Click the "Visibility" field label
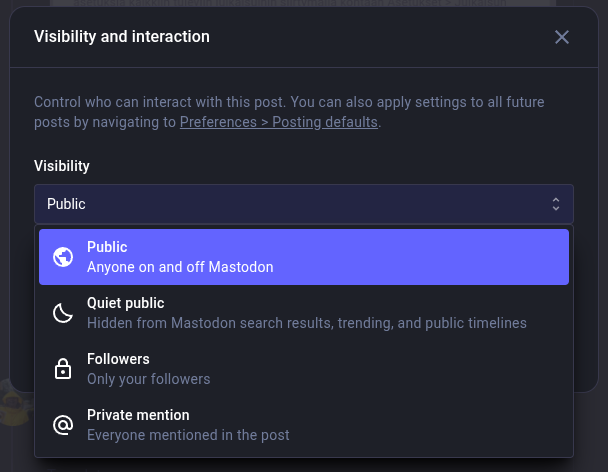Image resolution: width=608 pixels, height=472 pixels. [62, 166]
